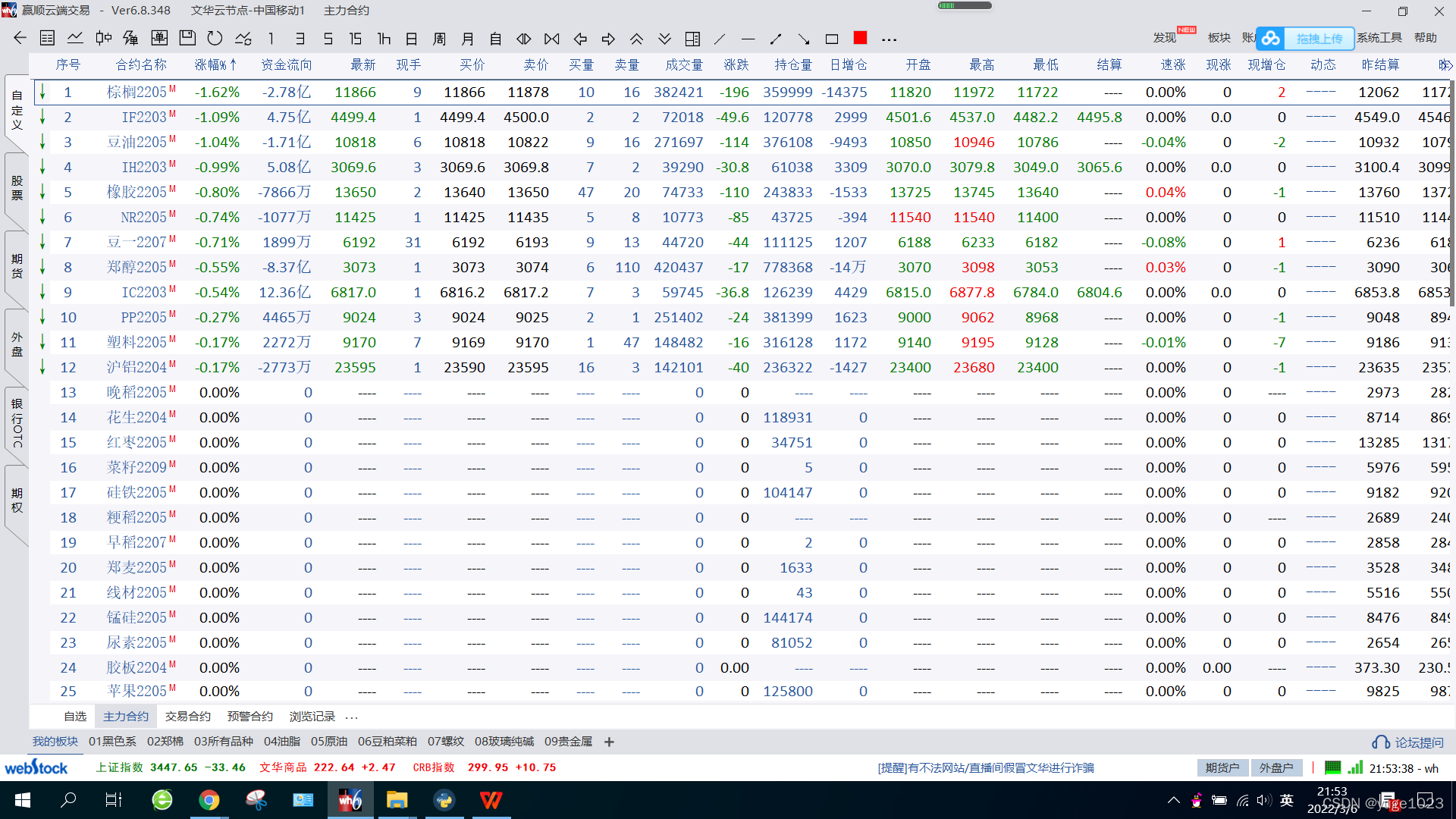Select the 15-minute period button
The height and width of the screenshot is (819, 1456).
(356, 39)
